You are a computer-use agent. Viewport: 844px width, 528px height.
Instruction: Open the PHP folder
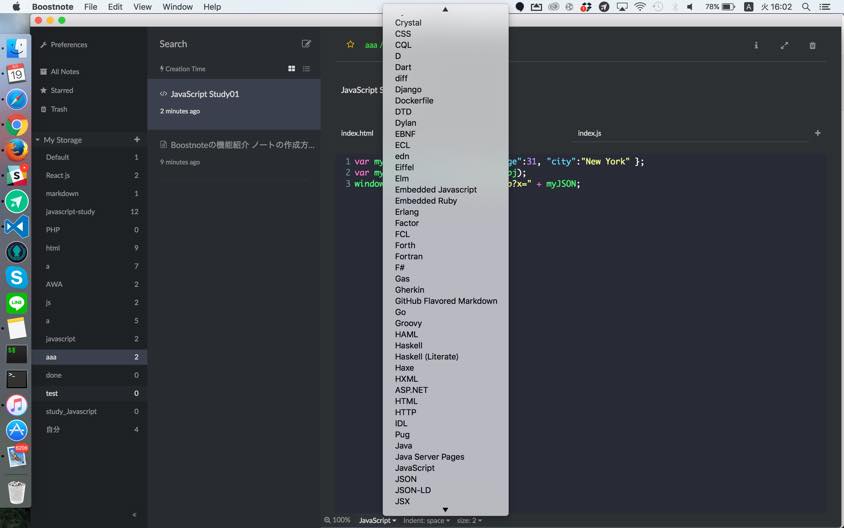point(89,230)
